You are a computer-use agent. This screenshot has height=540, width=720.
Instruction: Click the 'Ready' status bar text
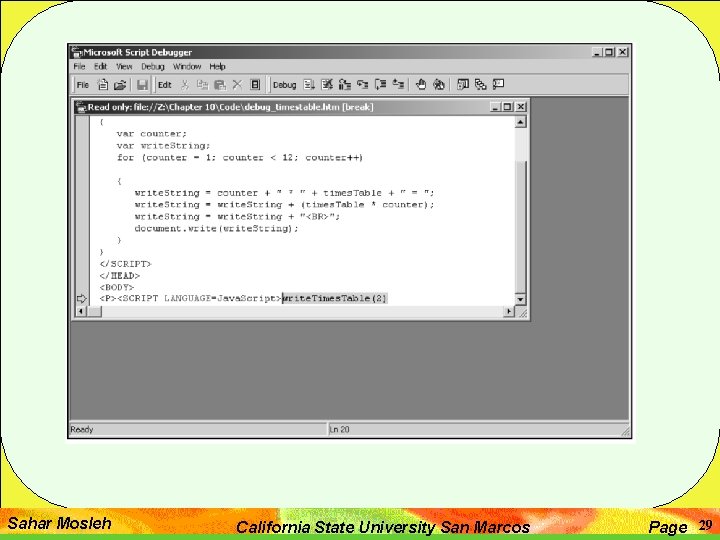[82, 430]
